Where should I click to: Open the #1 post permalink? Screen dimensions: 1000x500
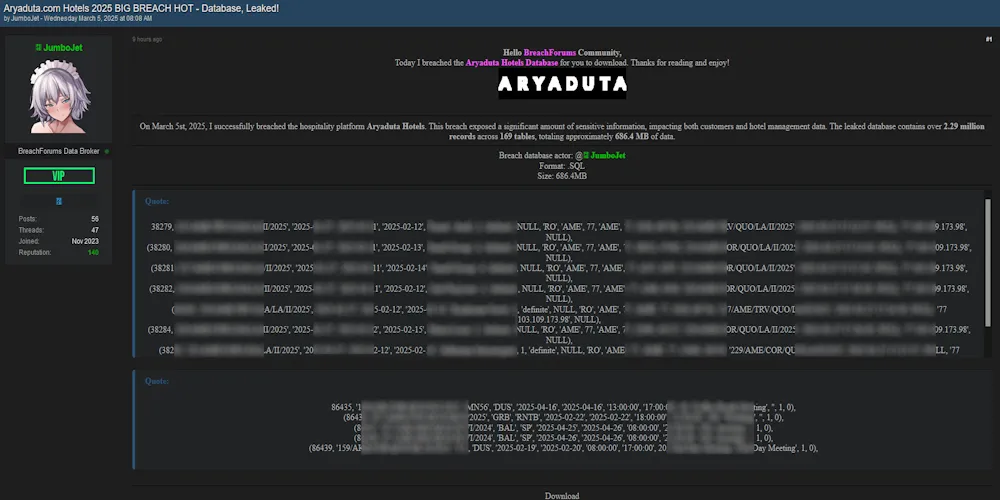[989, 40]
